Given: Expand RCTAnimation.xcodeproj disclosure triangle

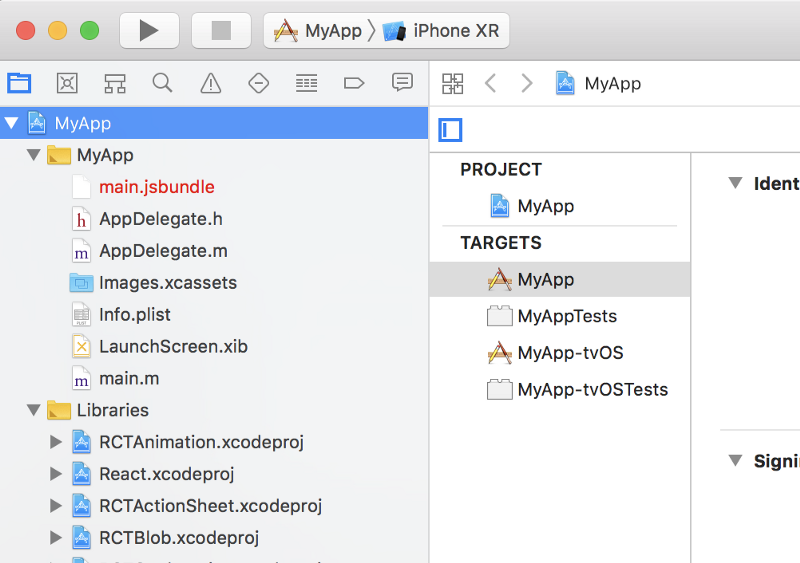Looking at the screenshot, I should point(56,442).
